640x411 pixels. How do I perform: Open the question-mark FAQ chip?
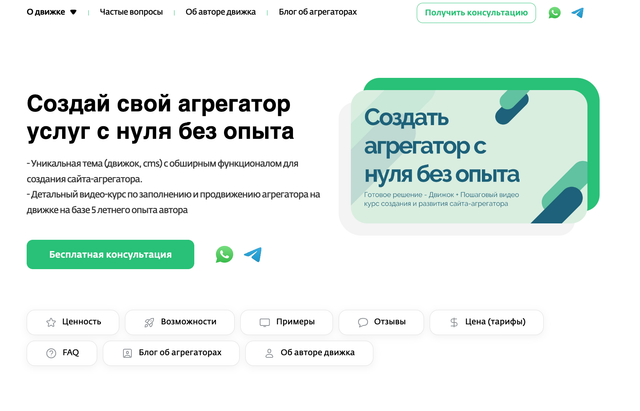click(62, 353)
